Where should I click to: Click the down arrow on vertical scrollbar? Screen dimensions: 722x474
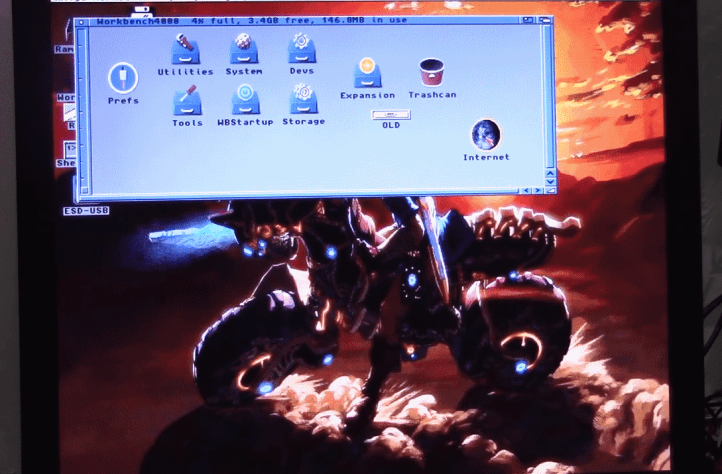tap(548, 179)
